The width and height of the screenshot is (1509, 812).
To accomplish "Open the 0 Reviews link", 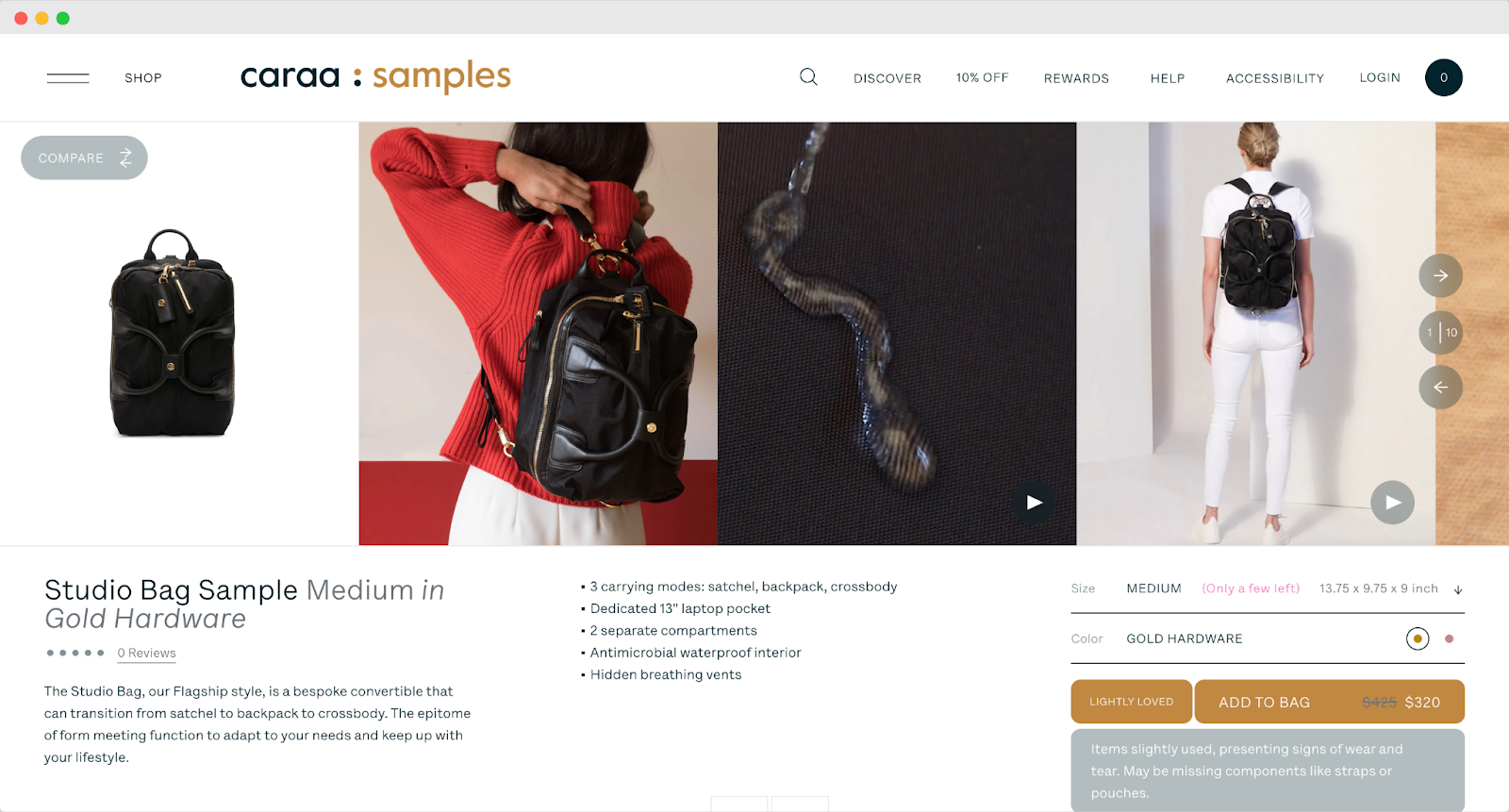I will tap(146, 653).
